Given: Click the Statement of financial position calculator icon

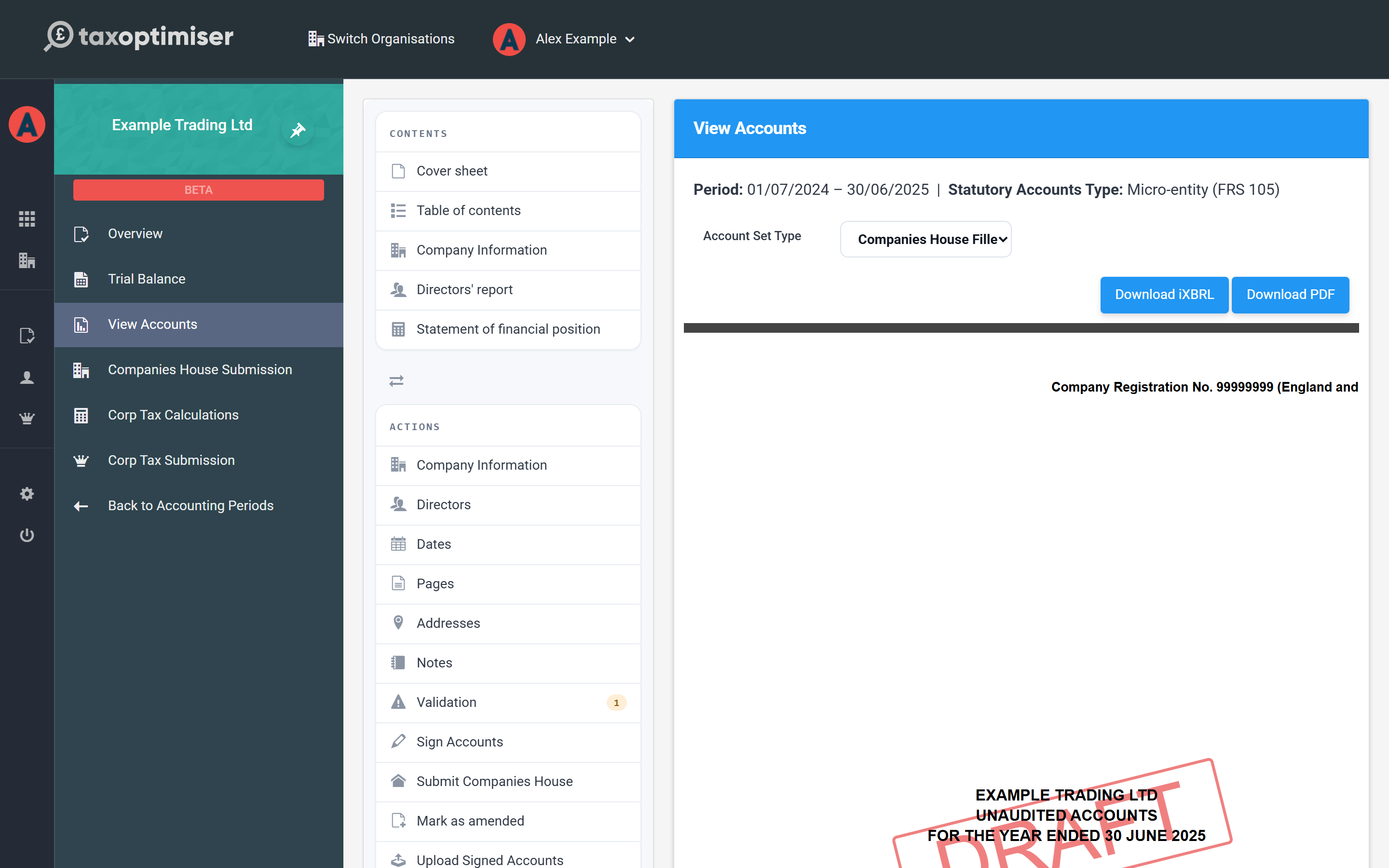Looking at the screenshot, I should pos(398,329).
